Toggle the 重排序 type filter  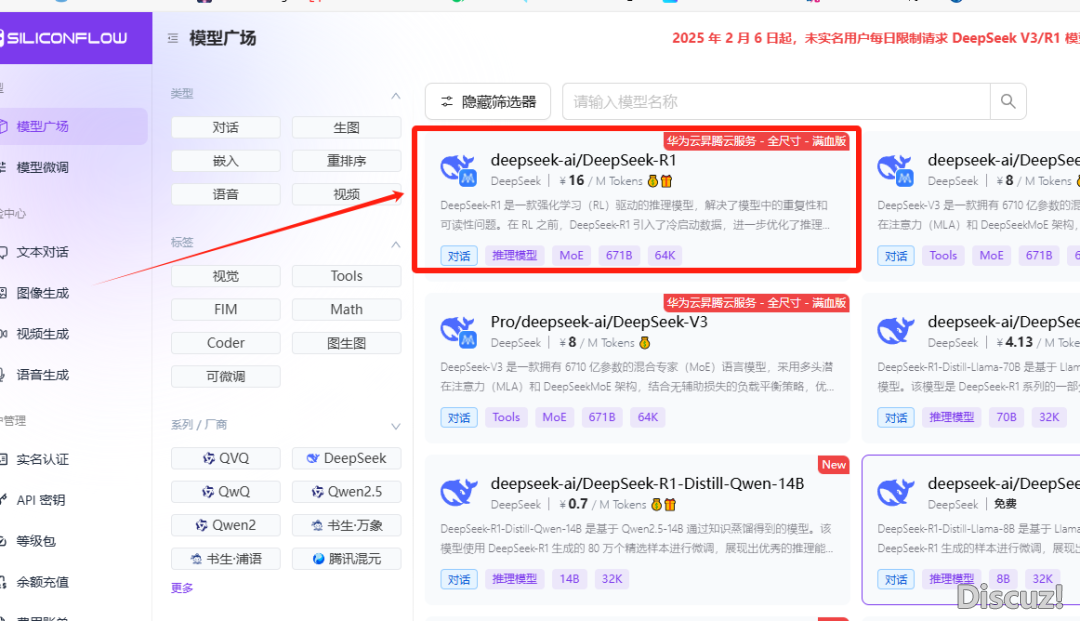[x=346, y=161]
